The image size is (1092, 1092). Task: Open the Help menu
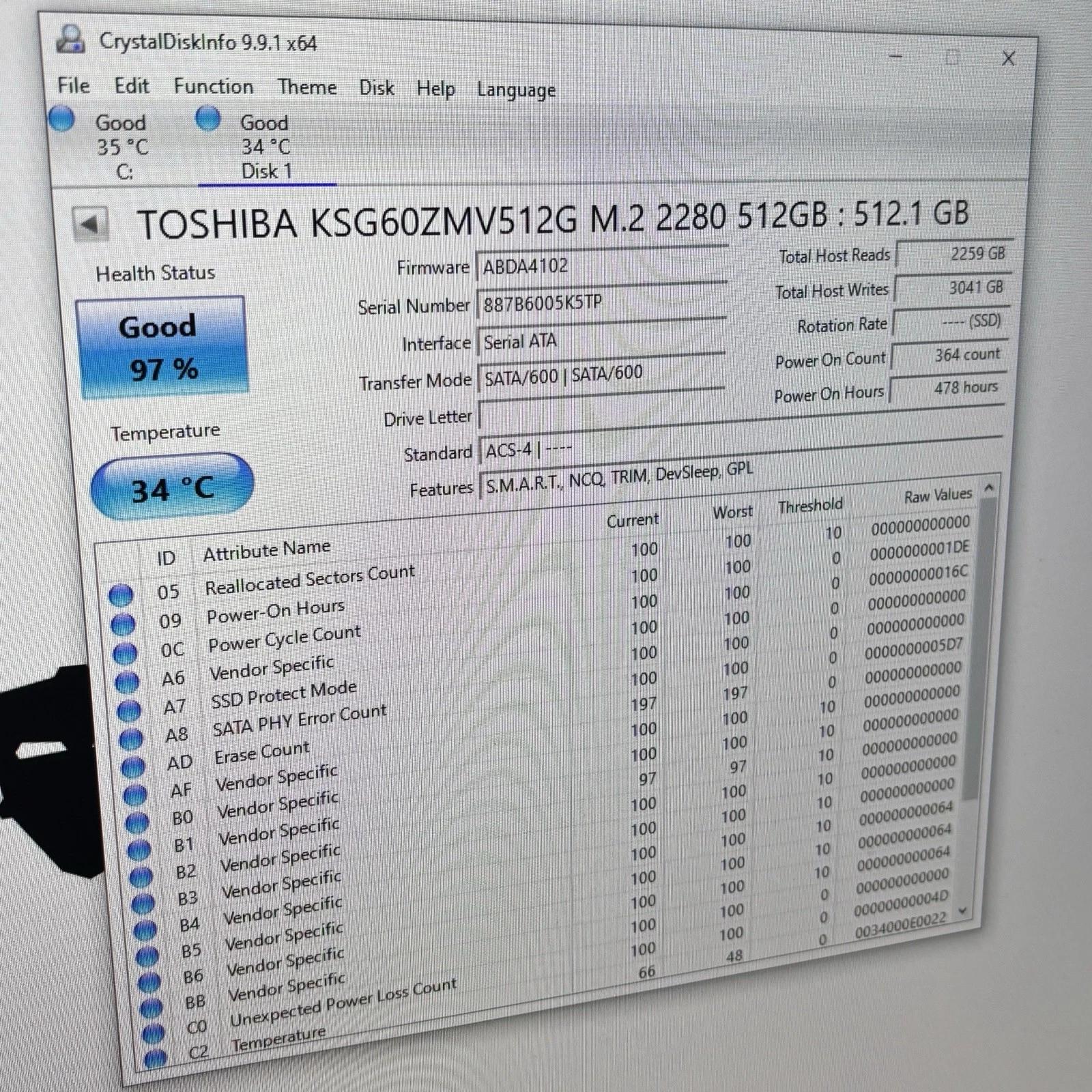pos(435,89)
